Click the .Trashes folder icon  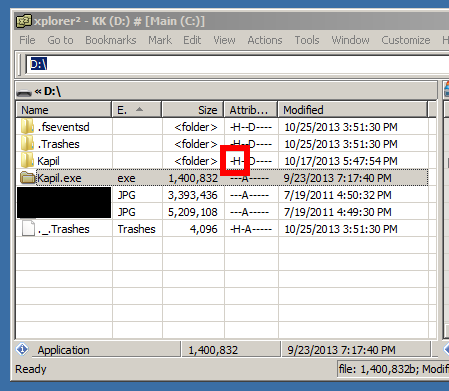[27, 144]
